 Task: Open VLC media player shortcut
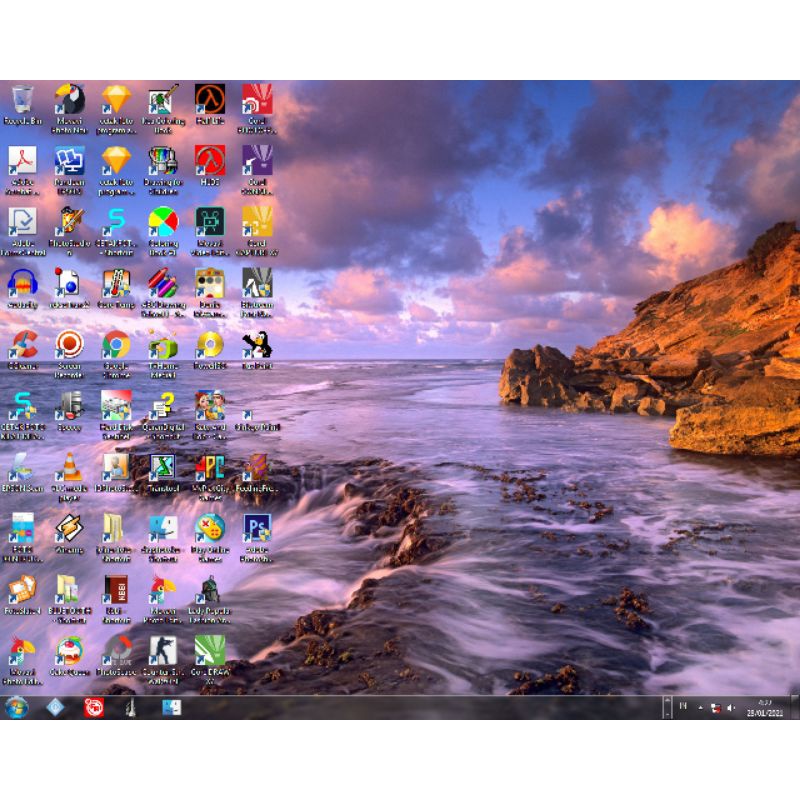[69, 468]
